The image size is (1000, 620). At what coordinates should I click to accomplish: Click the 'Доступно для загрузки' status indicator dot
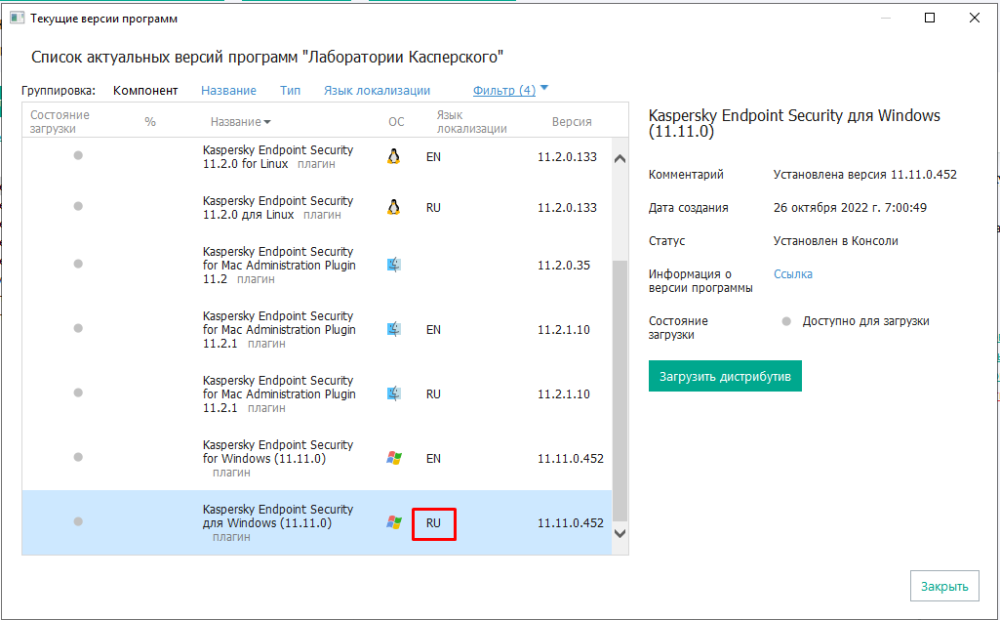point(786,321)
